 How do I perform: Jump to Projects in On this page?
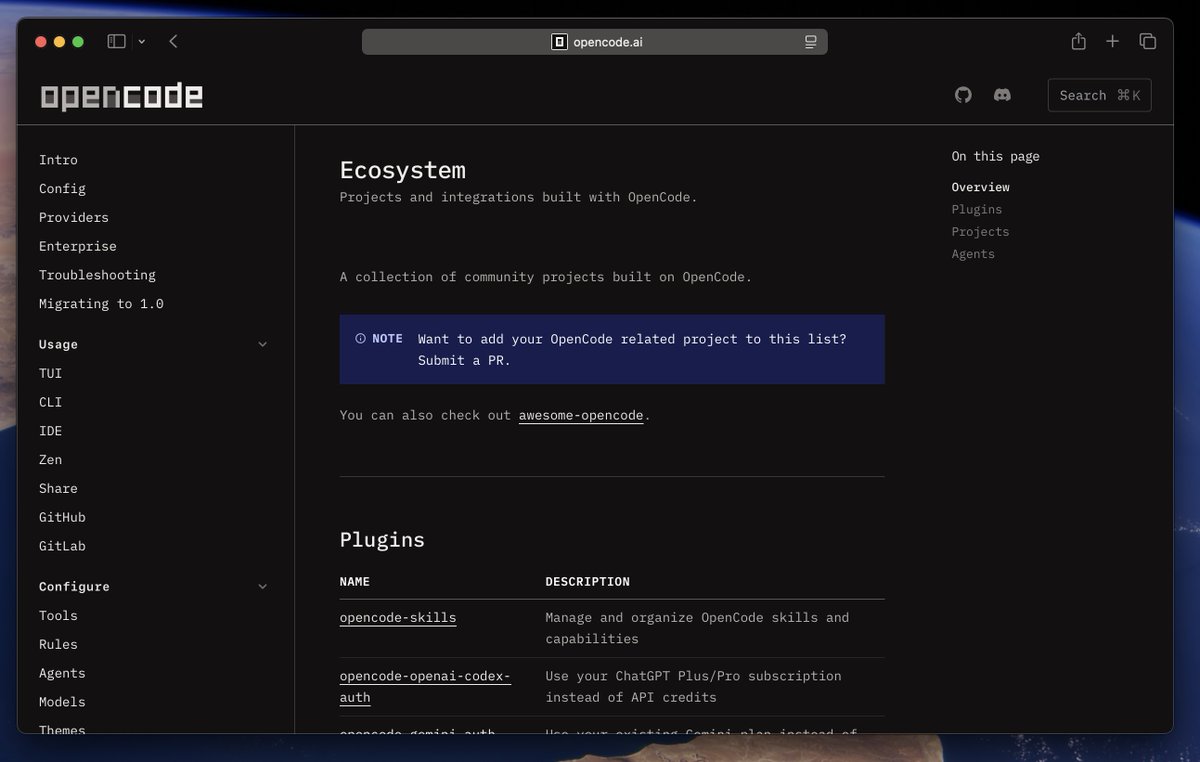click(x=980, y=231)
